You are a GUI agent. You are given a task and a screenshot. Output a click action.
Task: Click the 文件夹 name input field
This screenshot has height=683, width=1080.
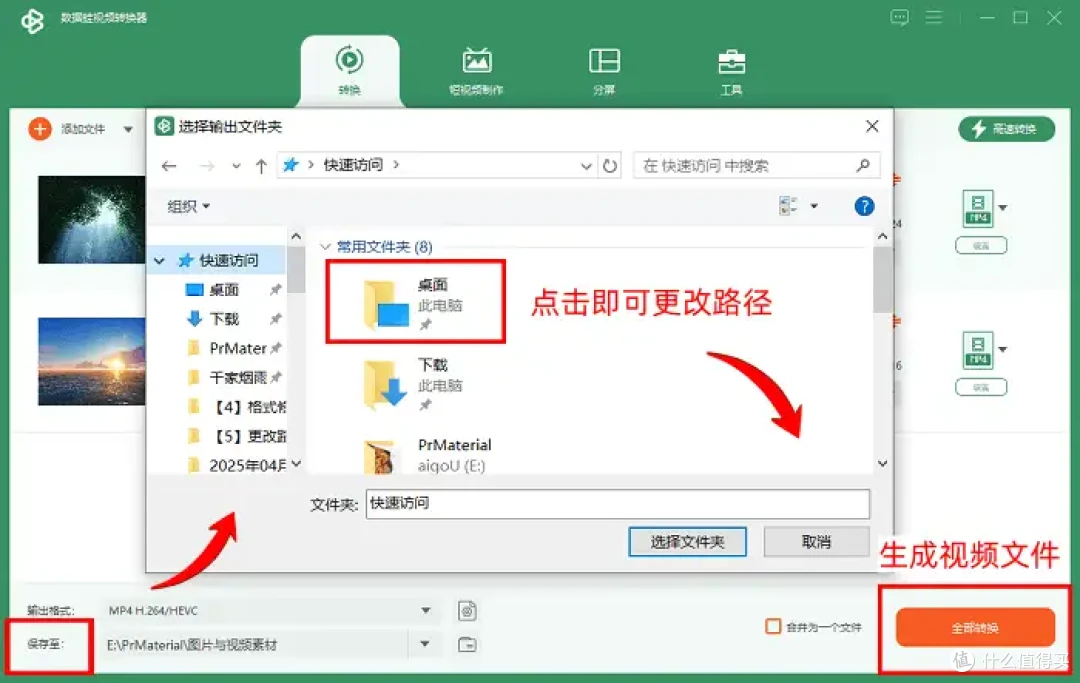pos(618,504)
